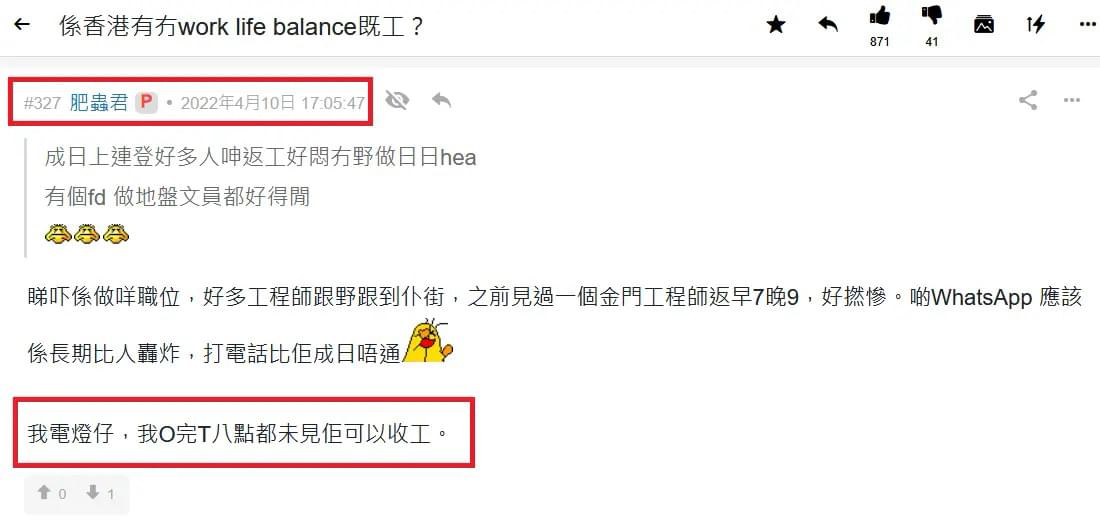Viewport: 1100px width, 525px height.
Task: Share post #327
Action: (1028, 101)
